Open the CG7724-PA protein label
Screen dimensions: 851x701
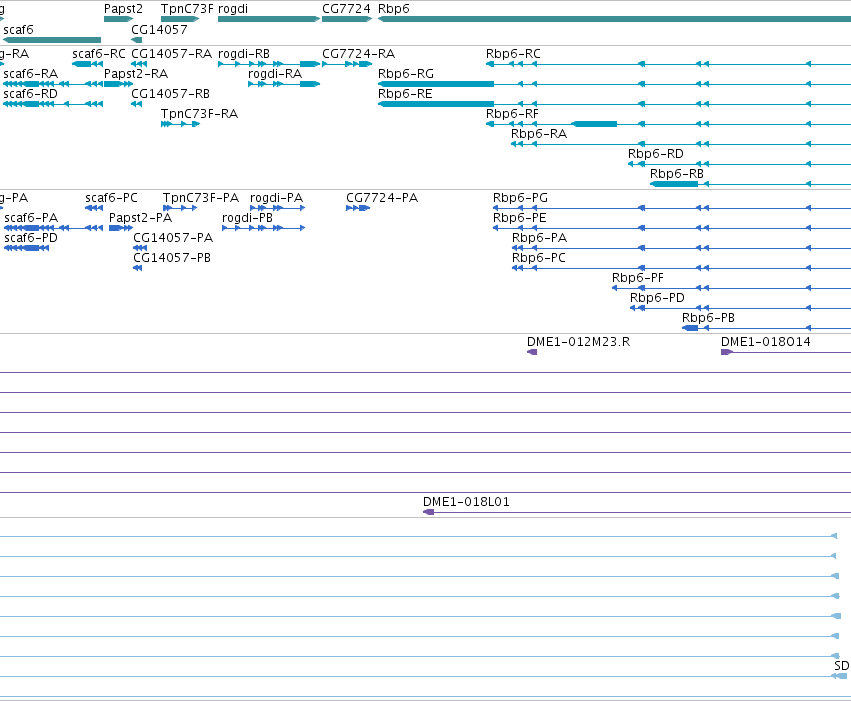coord(382,198)
